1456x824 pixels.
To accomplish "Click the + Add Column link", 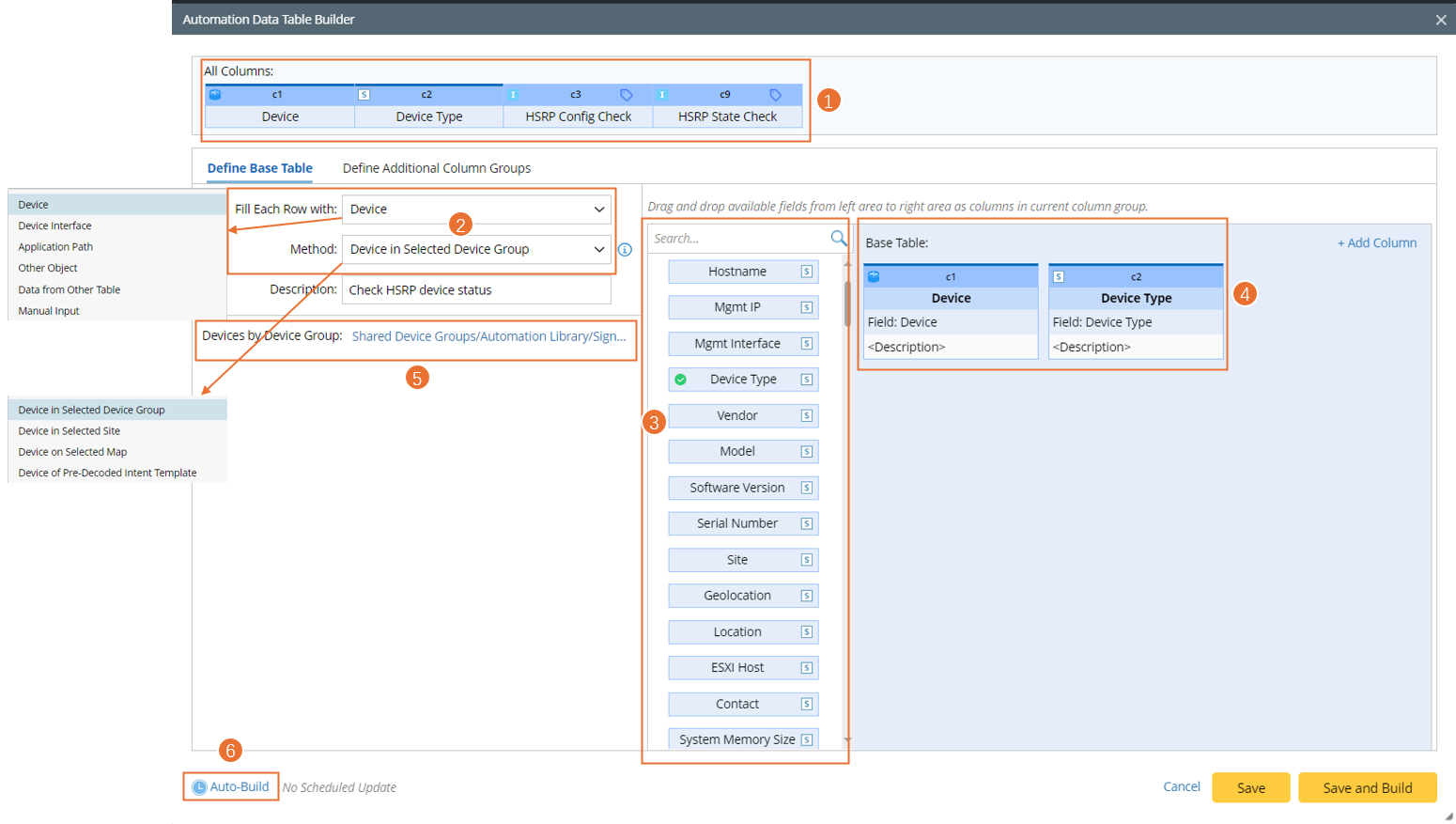I will (x=1376, y=243).
